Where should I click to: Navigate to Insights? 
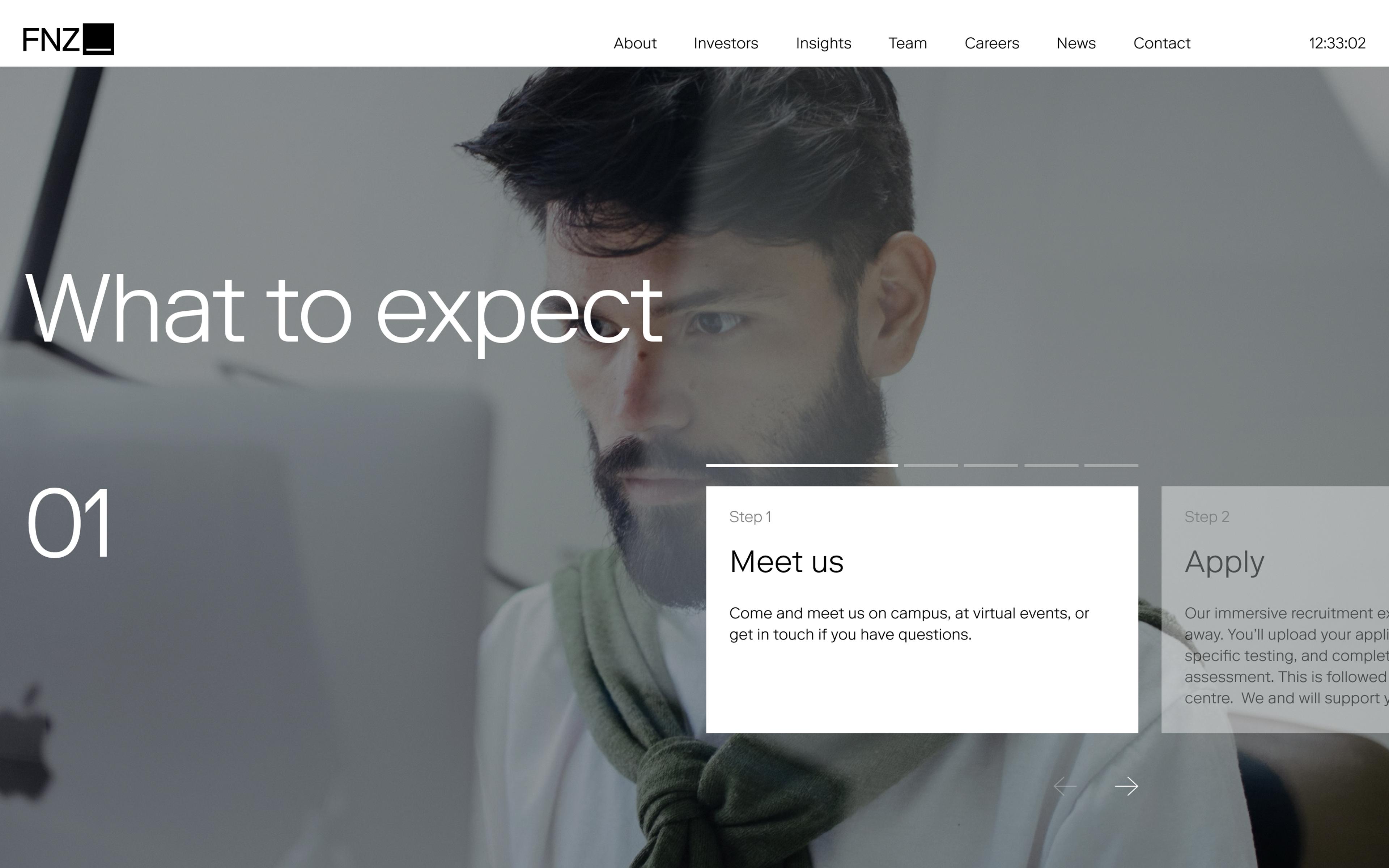pos(823,44)
